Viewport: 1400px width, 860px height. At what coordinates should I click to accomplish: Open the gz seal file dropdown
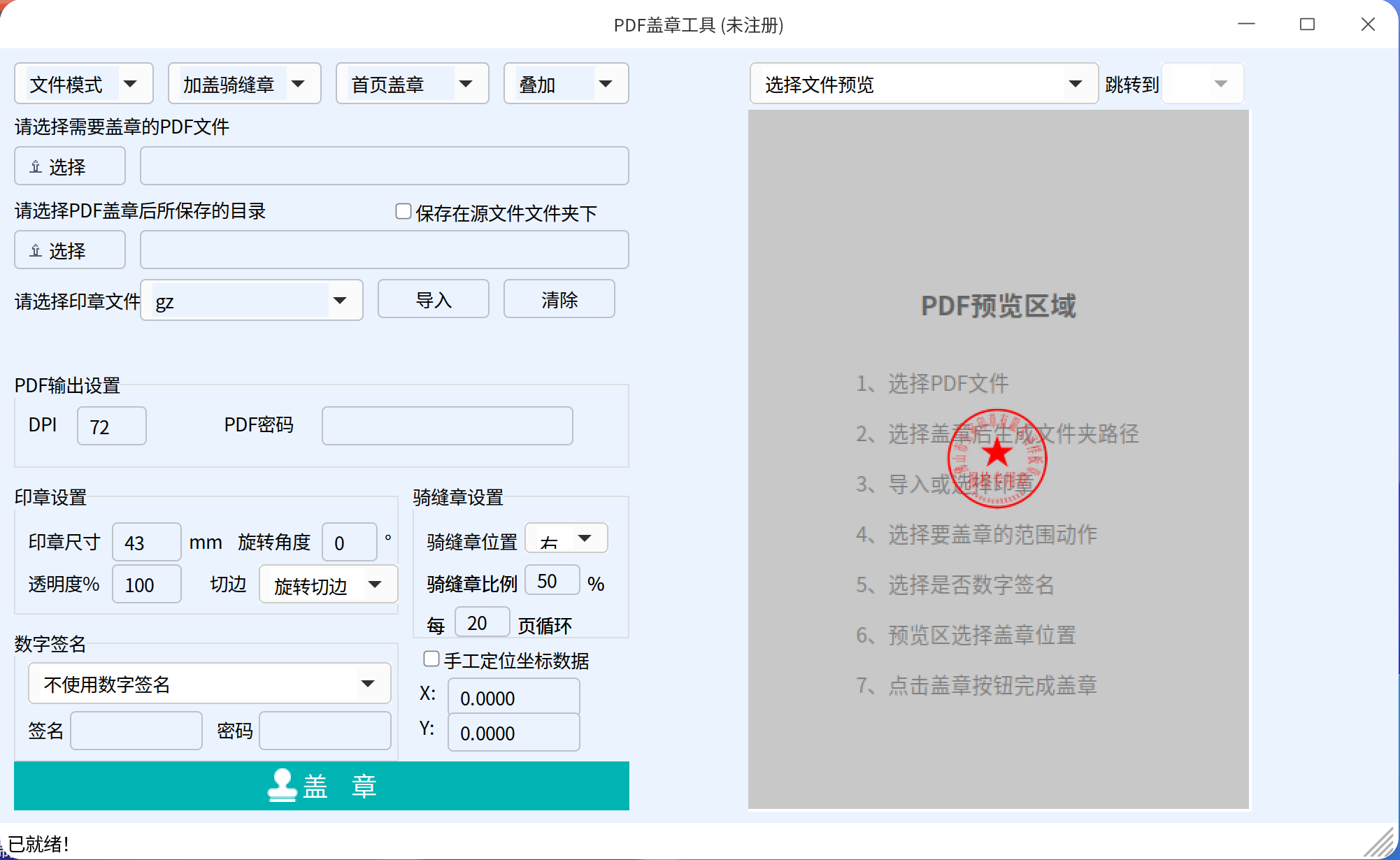pos(252,301)
